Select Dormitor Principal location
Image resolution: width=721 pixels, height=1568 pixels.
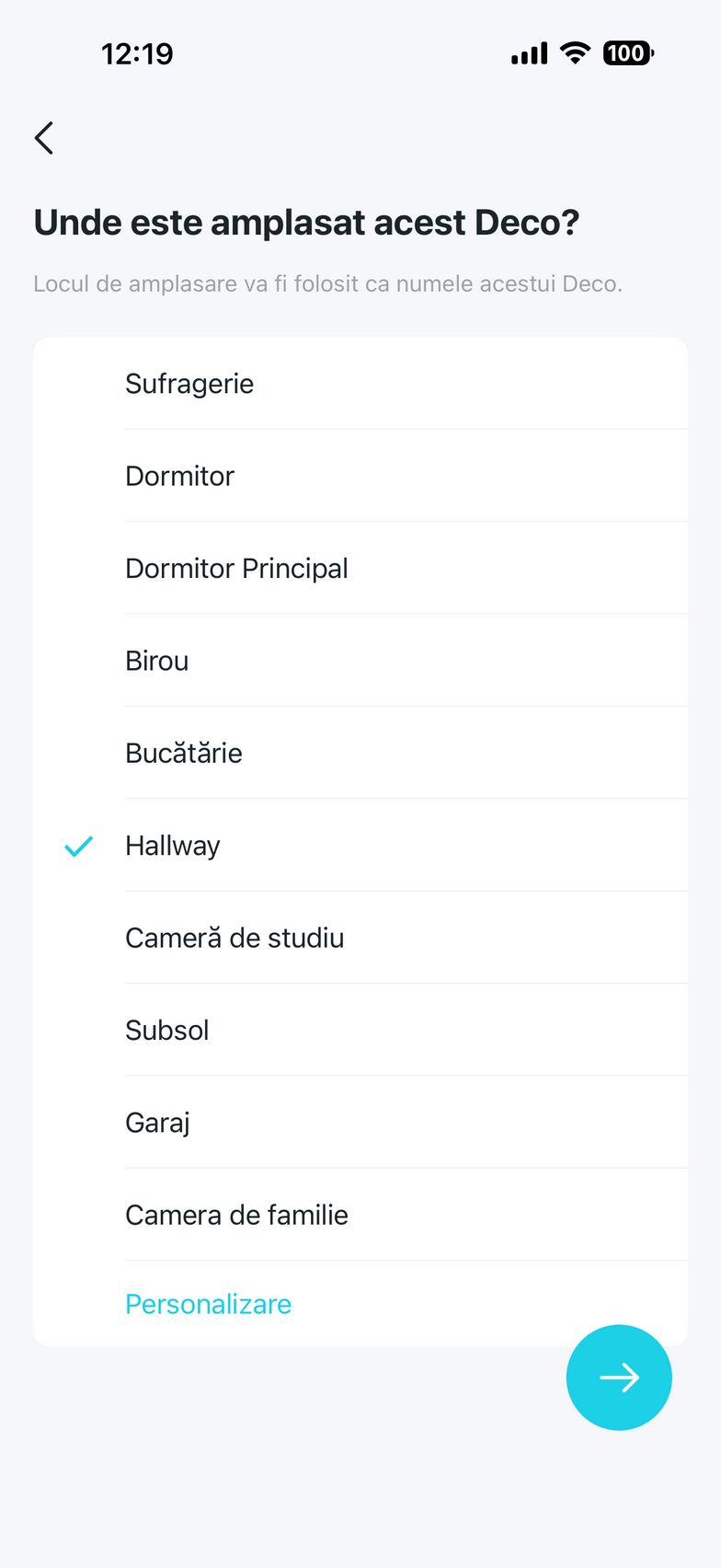[x=236, y=569]
